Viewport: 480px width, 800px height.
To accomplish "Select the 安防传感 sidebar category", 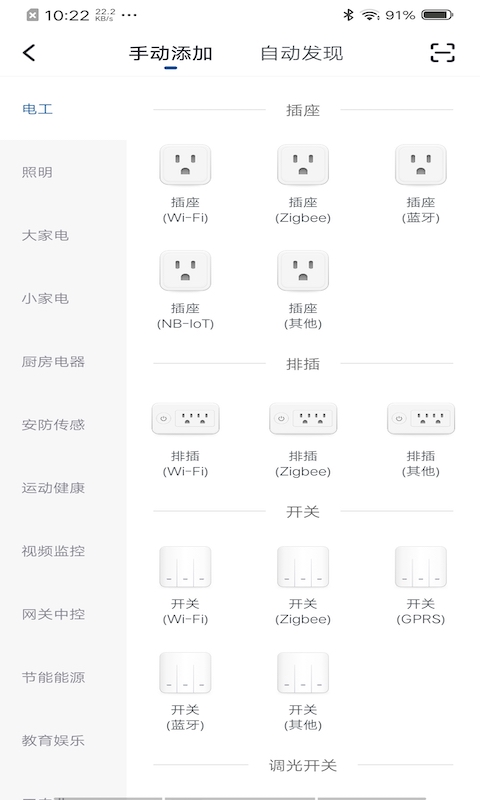I will pos(53,425).
